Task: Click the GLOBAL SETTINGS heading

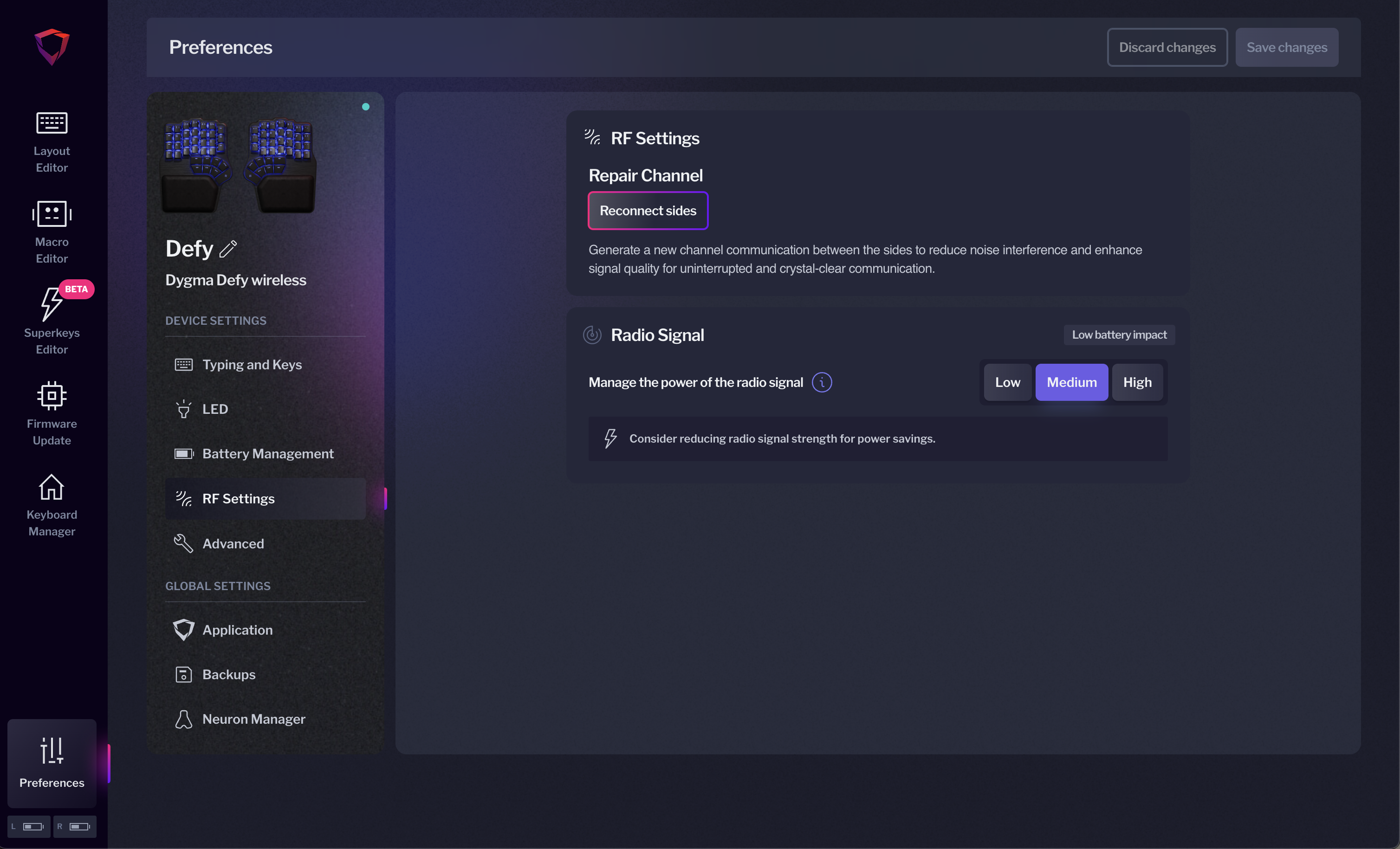Action: click(218, 586)
